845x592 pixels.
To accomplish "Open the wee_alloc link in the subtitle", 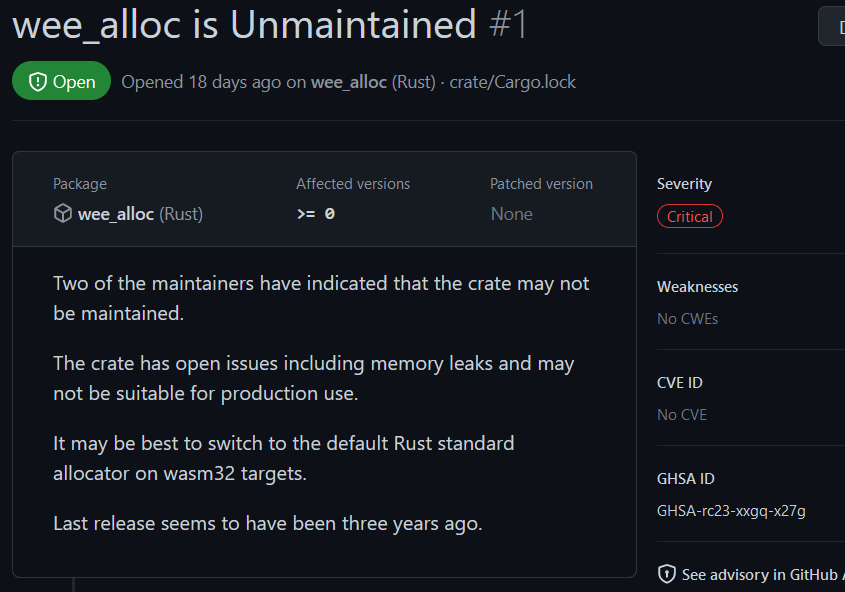I will 348,82.
